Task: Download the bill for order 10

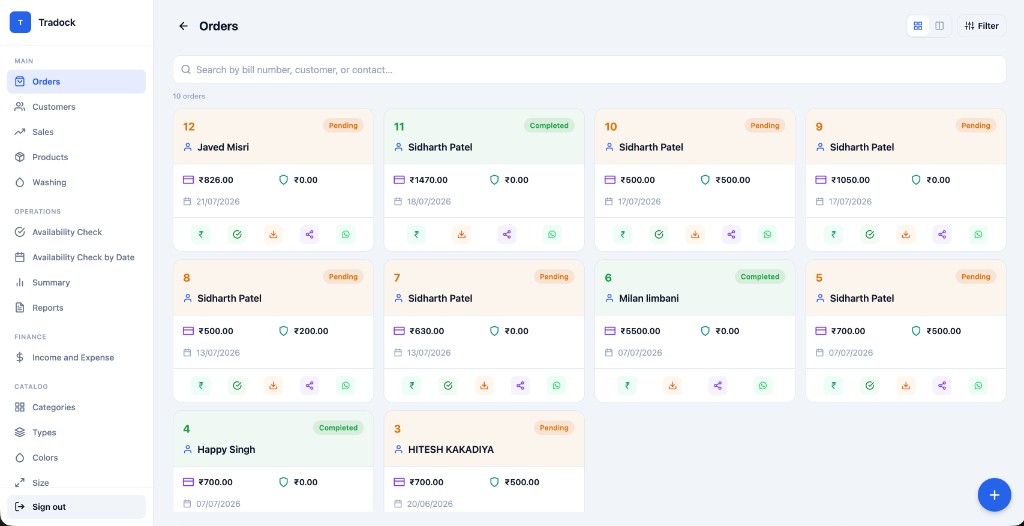Action: point(695,234)
